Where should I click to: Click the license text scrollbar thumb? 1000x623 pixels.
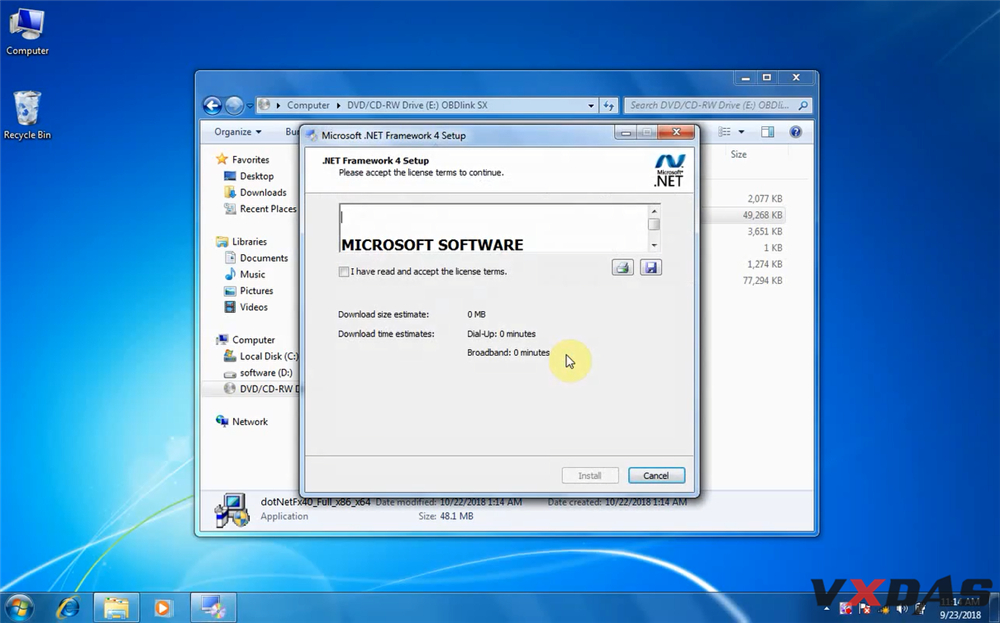[x=654, y=224]
